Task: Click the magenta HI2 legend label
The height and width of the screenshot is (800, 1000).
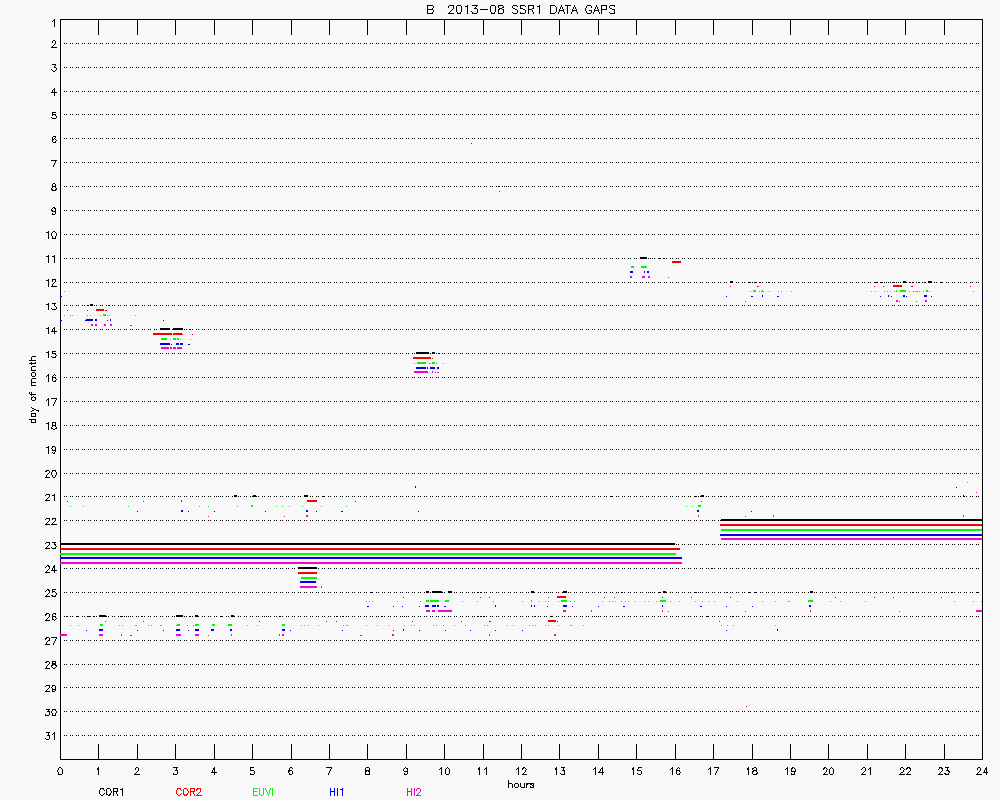Action: (414, 792)
